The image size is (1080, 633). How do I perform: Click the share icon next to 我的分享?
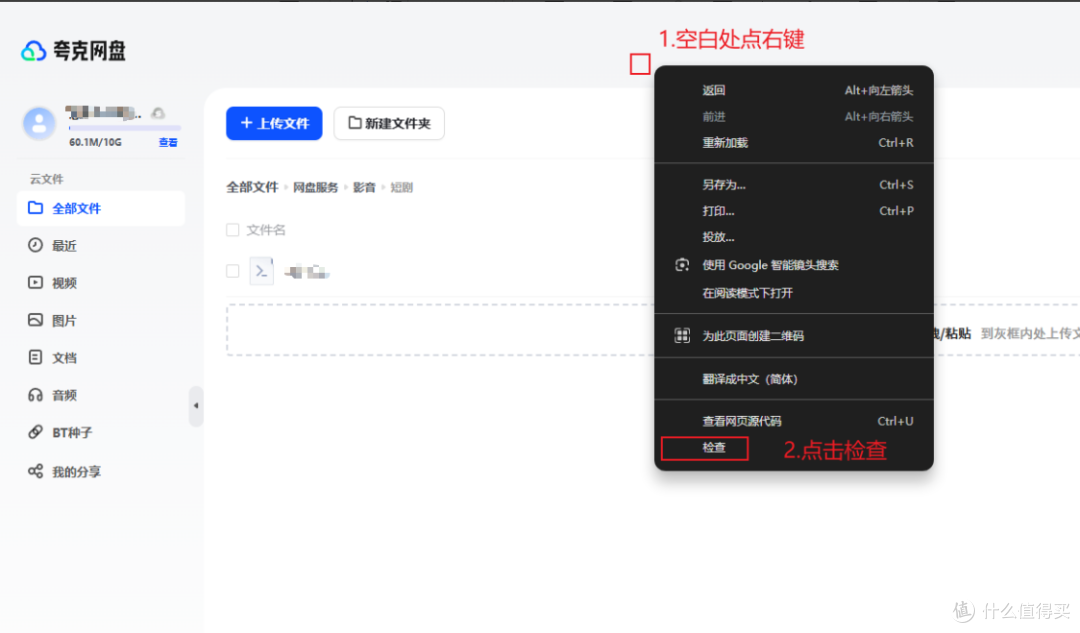pyautogui.click(x=35, y=471)
